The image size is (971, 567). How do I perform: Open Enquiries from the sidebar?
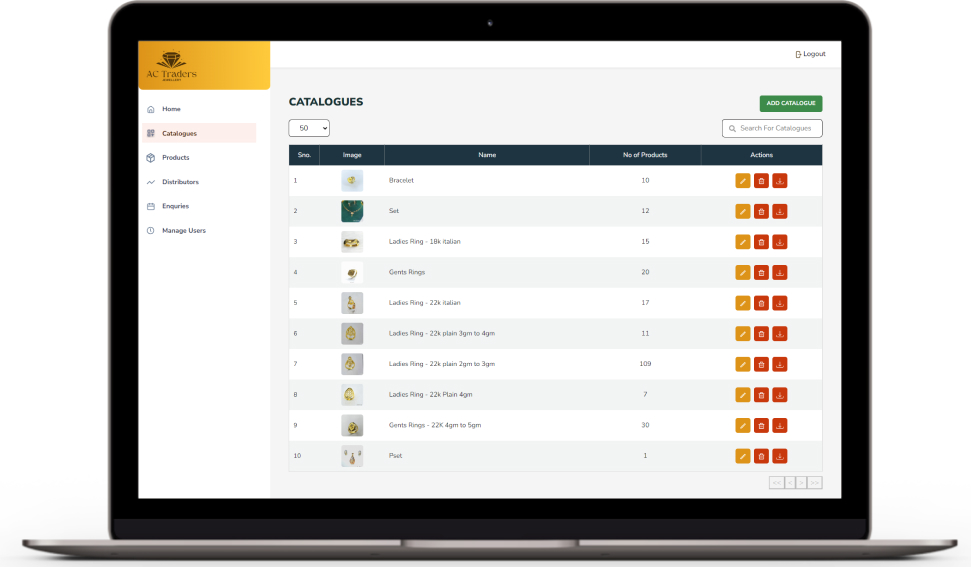[175, 206]
